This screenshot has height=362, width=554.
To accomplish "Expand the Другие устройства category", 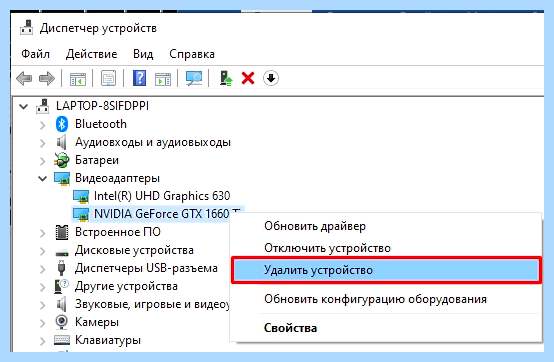I will click(42, 287).
